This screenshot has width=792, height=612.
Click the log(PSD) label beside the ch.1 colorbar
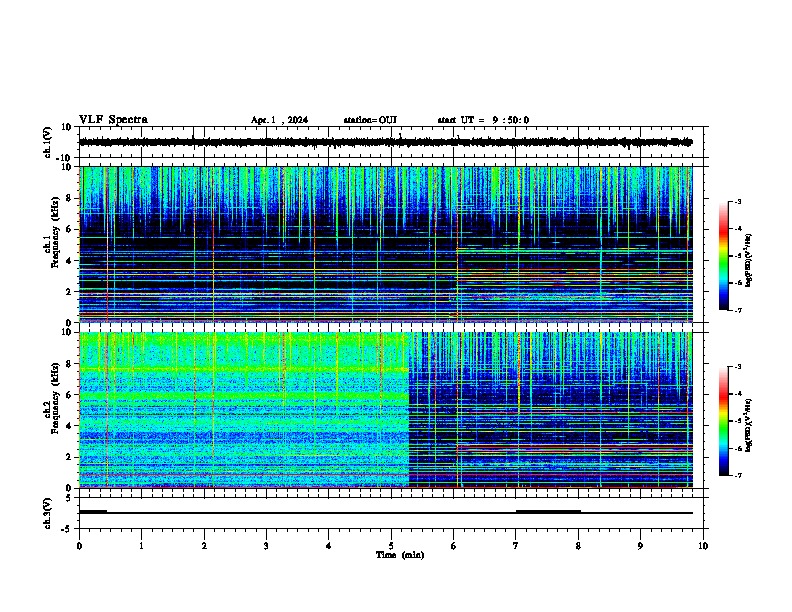click(748, 260)
